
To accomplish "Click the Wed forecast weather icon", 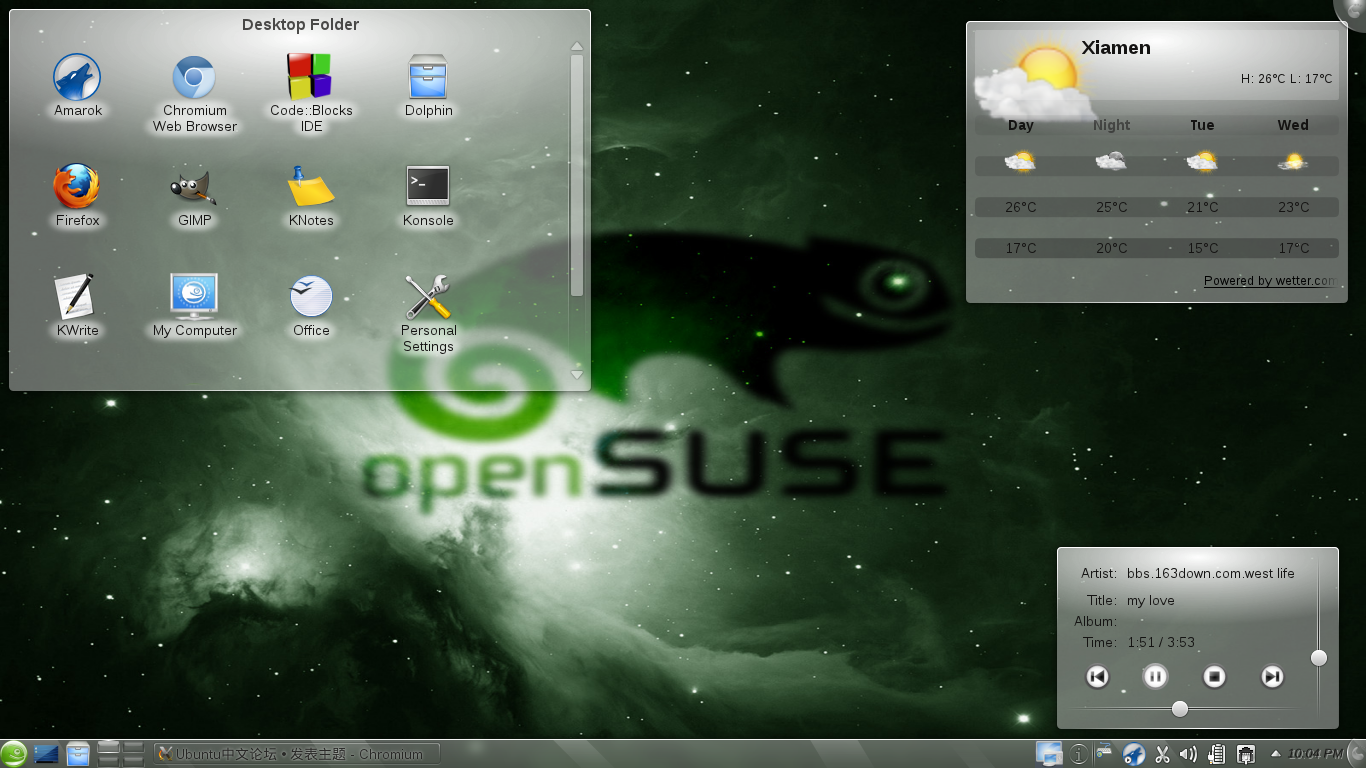I will point(1293,161).
